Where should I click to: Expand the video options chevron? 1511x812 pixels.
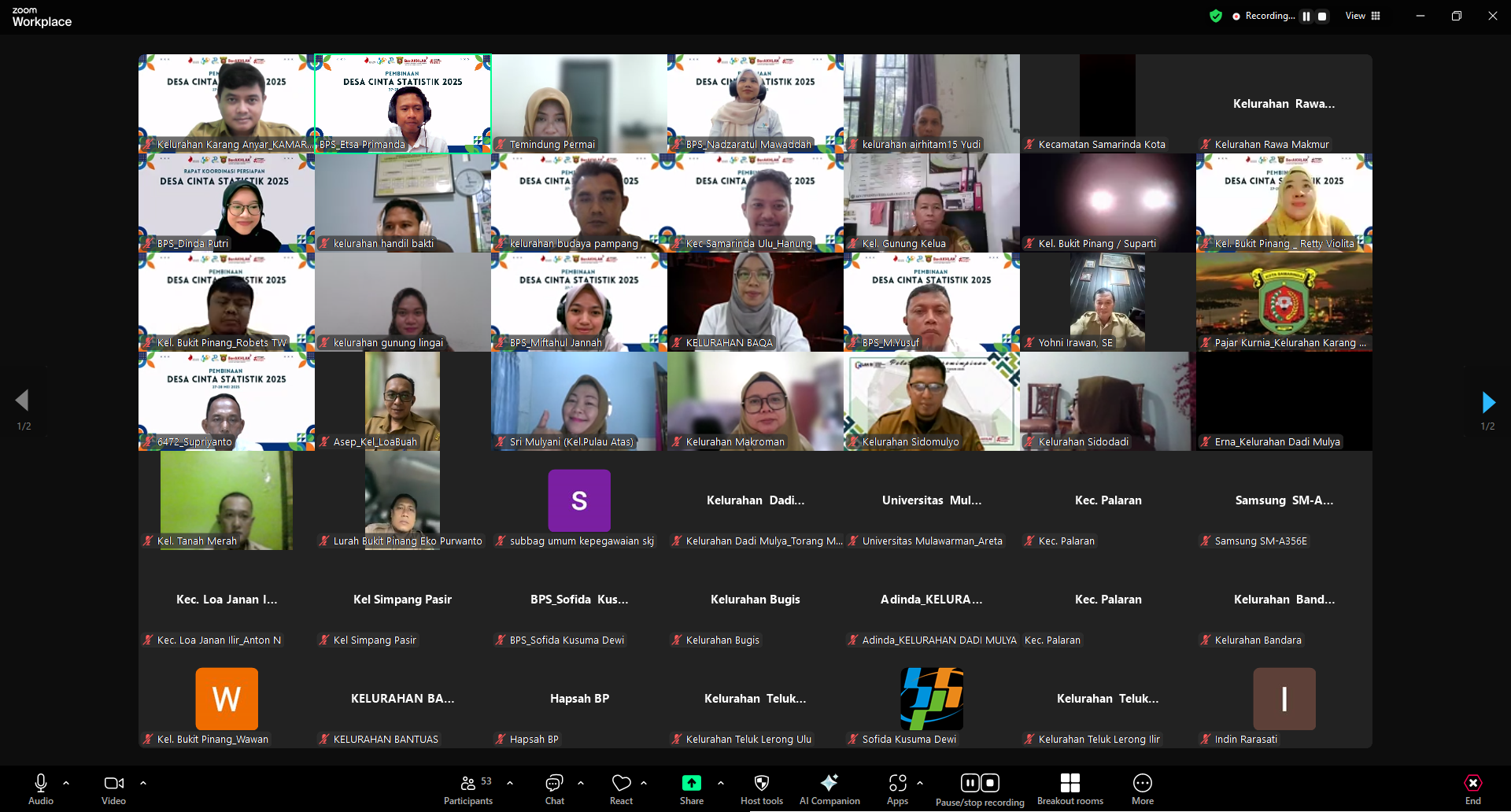(143, 783)
